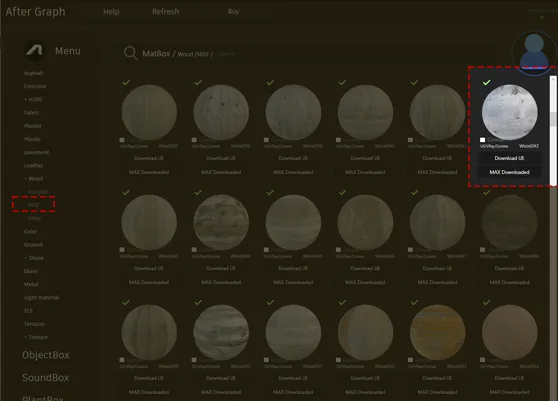558x401 pixels.
Task: Click MAX Downloaded button under Wood042
Action: pos(509,172)
